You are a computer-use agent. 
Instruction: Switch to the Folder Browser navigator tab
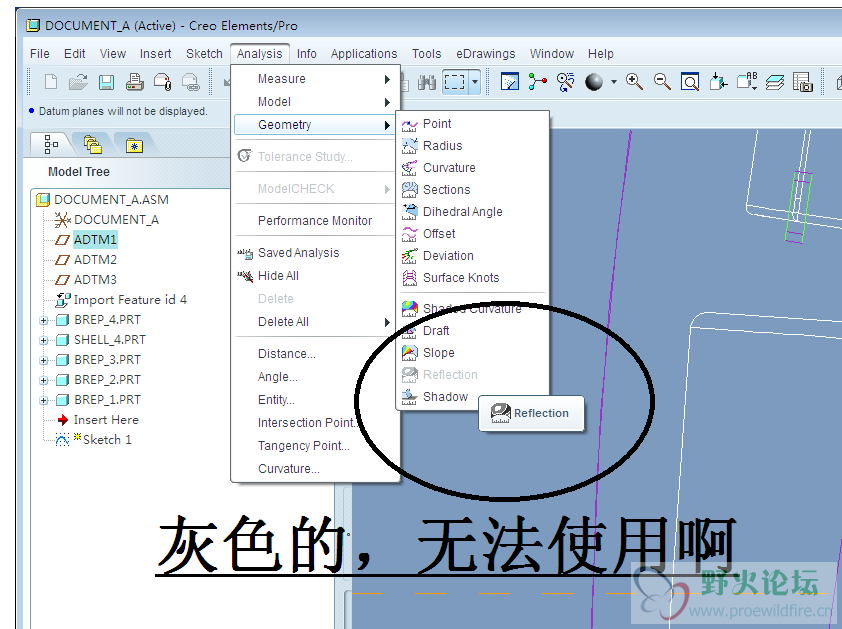tap(92, 144)
